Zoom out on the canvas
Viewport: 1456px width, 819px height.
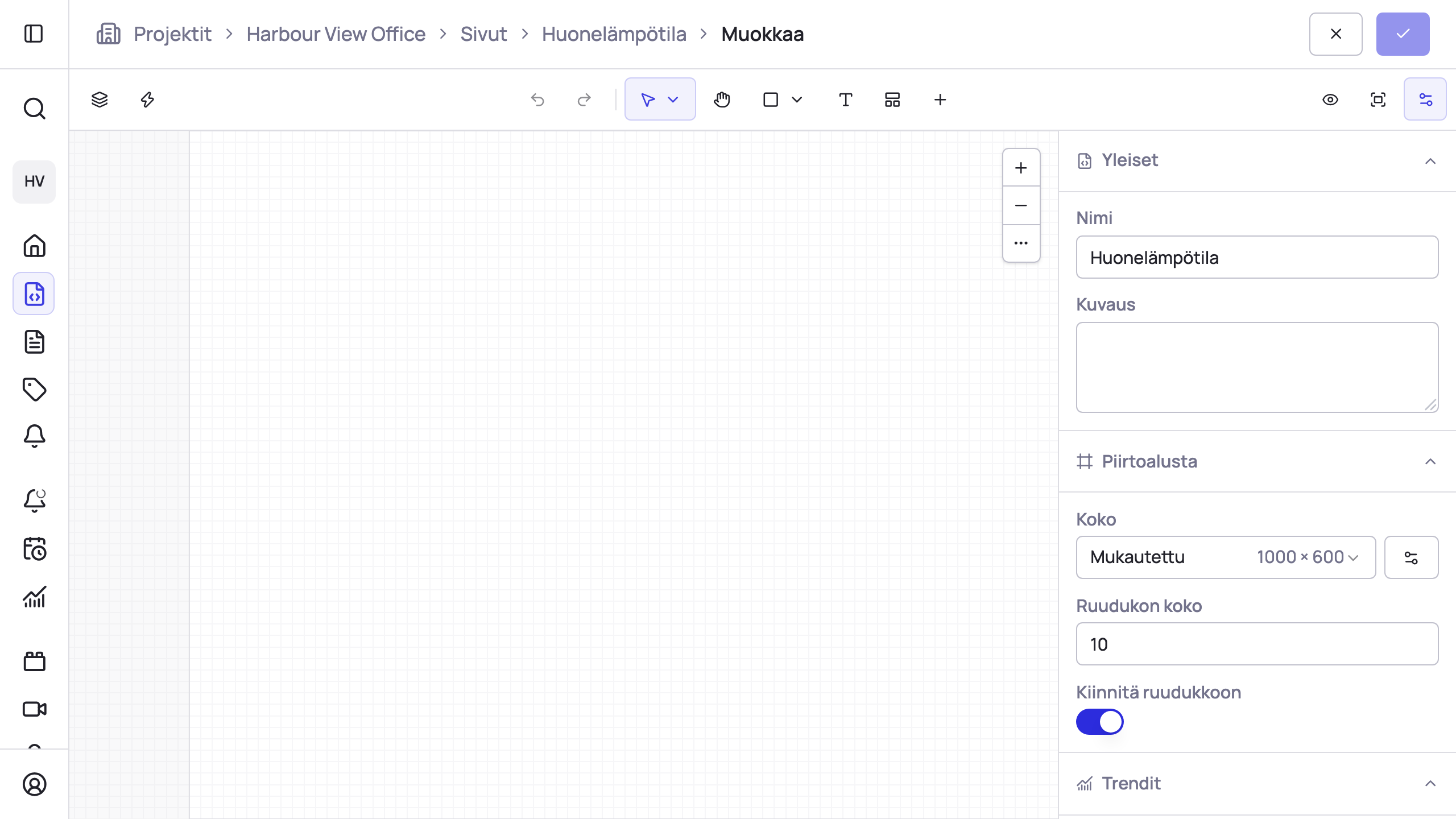point(1021,205)
